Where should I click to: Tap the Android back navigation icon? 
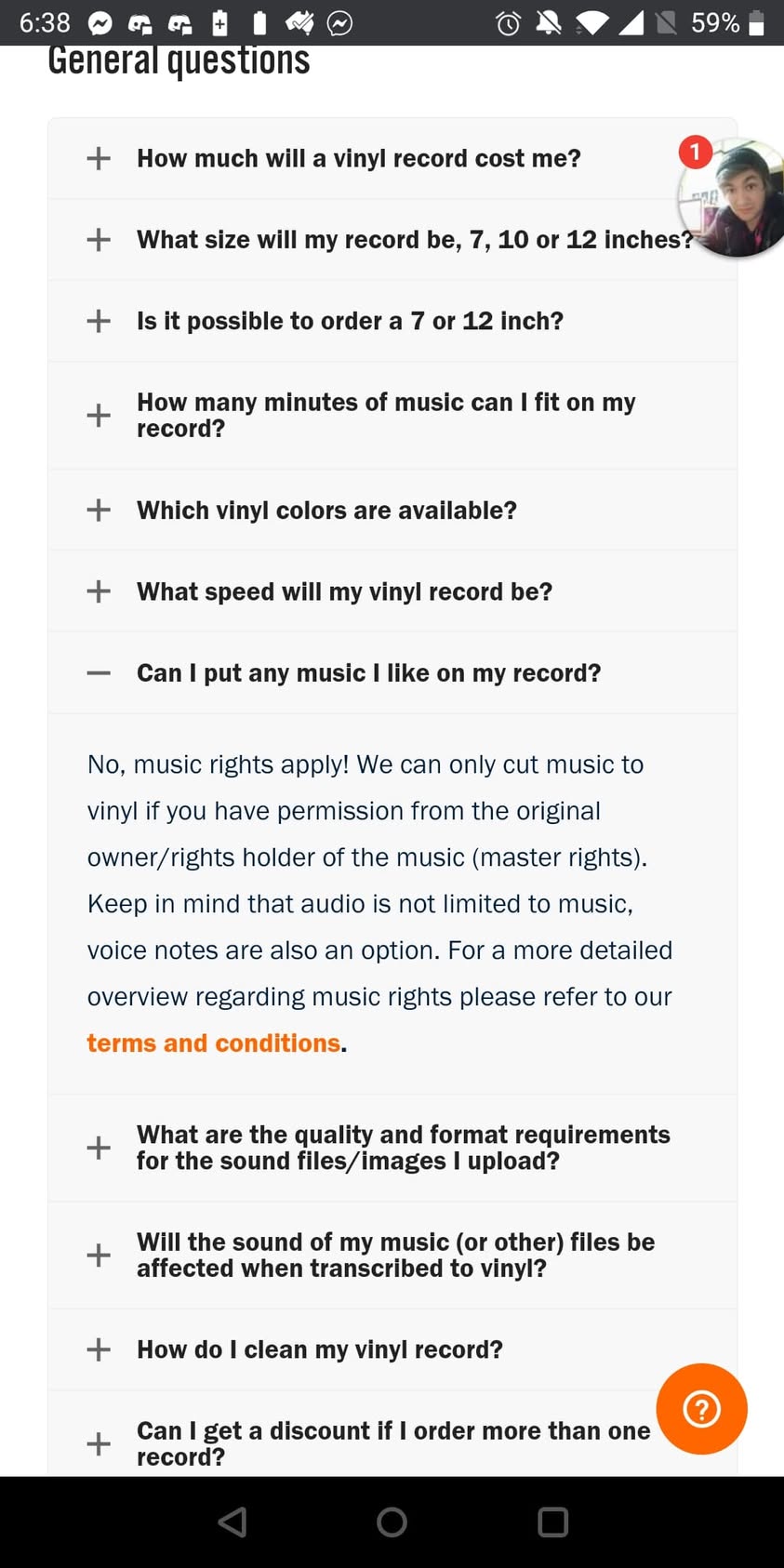[233, 1521]
